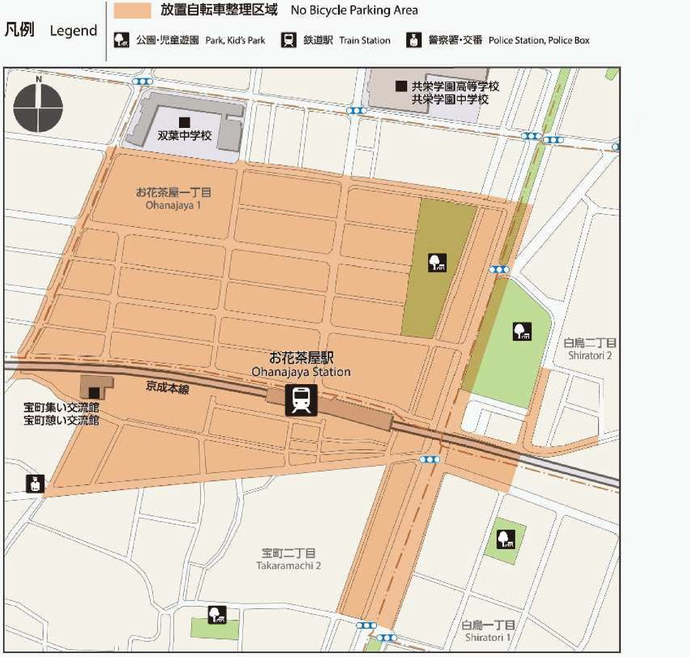Click the park icon below the Takaramachi 2 label
690x657 pixels.
(215, 615)
